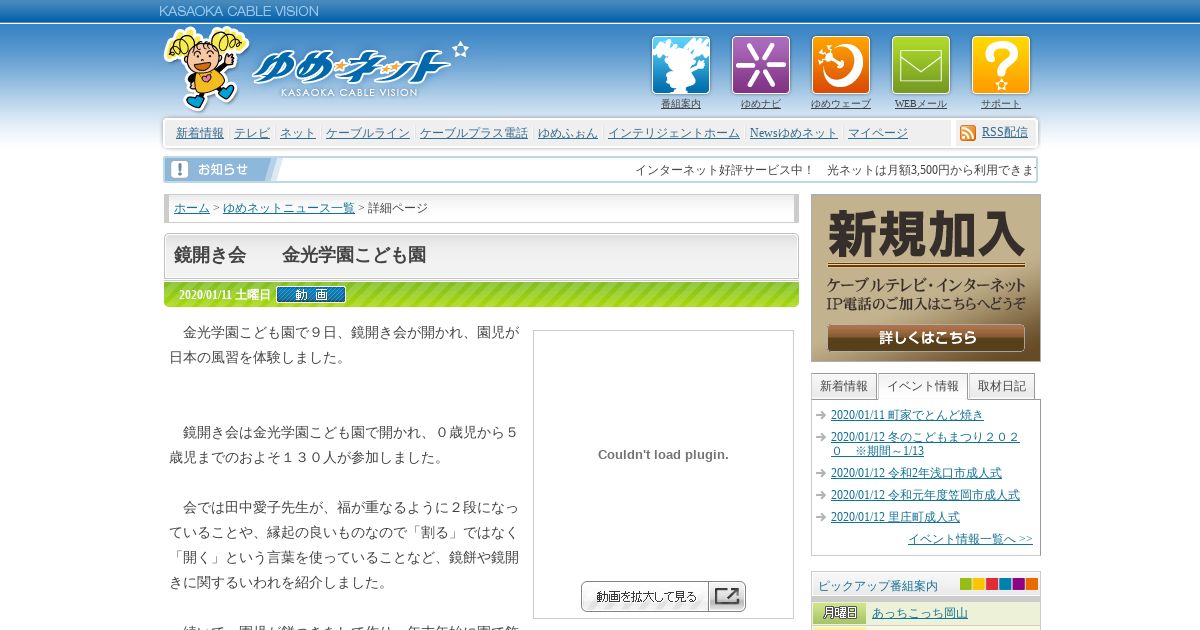Open ケーブルプラス電話 in the navigation bar
The image size is (1200, 630).
pyautogui.click(x=474, y=133)
